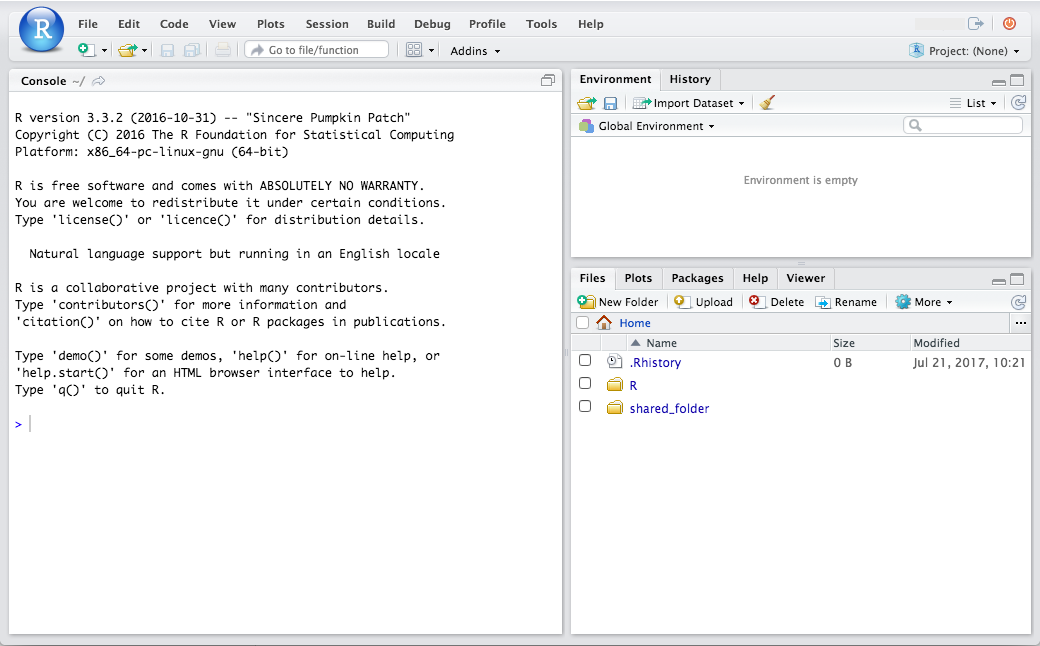Open the Import Dataset dropdown
The image size is (1040, 646).
688,103
